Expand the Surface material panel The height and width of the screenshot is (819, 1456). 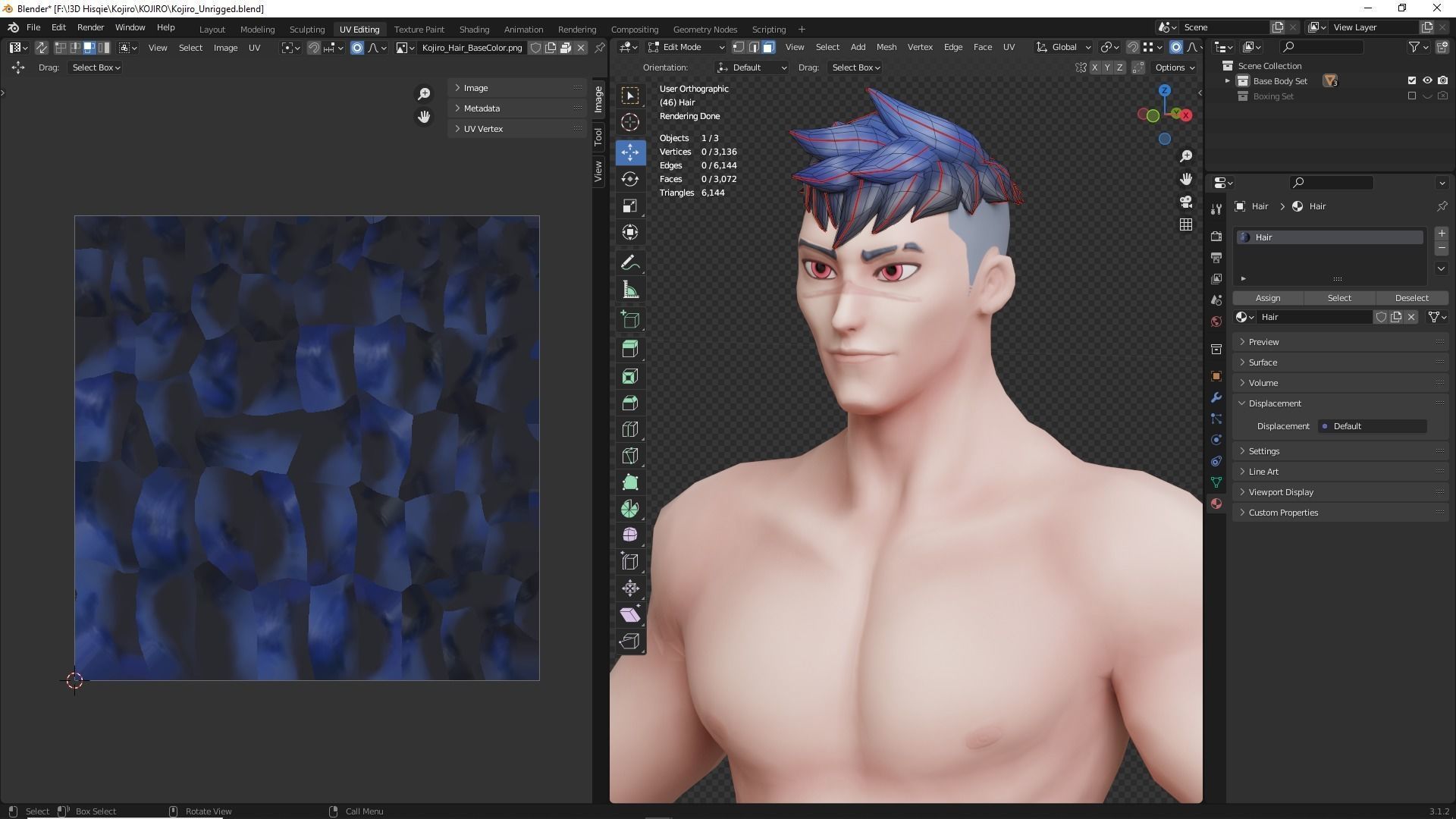coord(1263,362)
